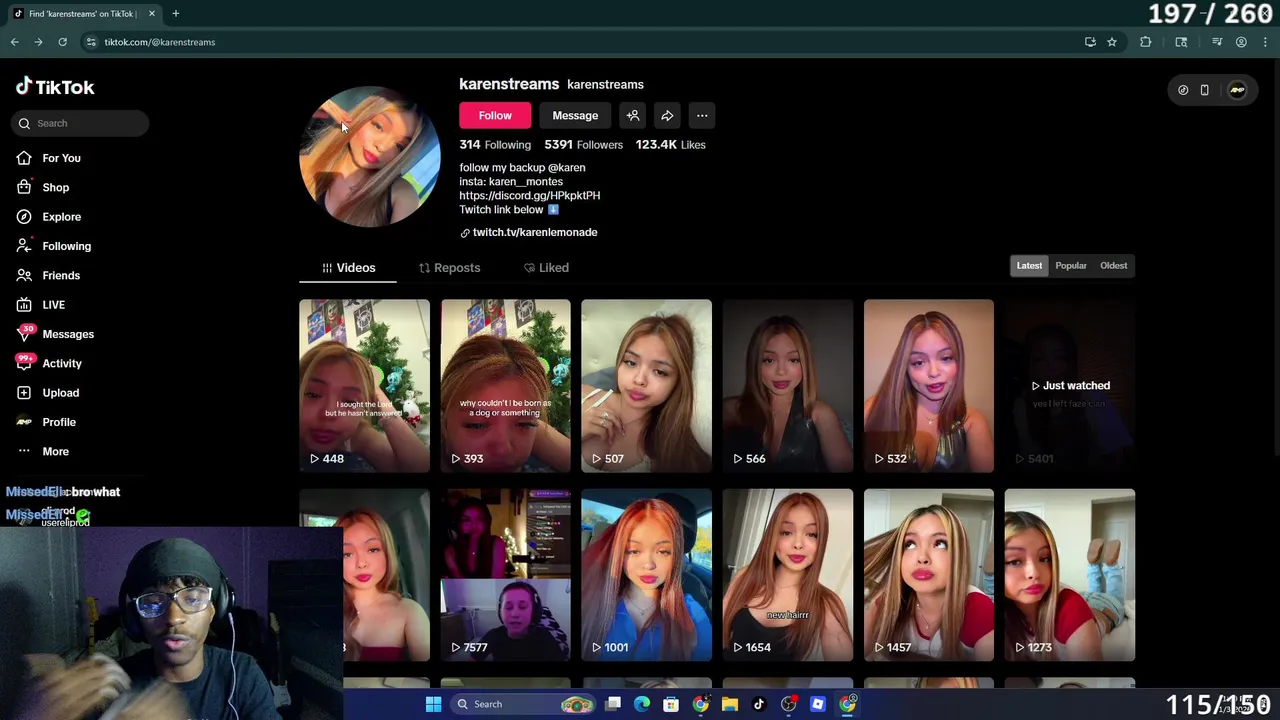
Task: Open your own Profile from the sidebar
Action: point(45,422)
